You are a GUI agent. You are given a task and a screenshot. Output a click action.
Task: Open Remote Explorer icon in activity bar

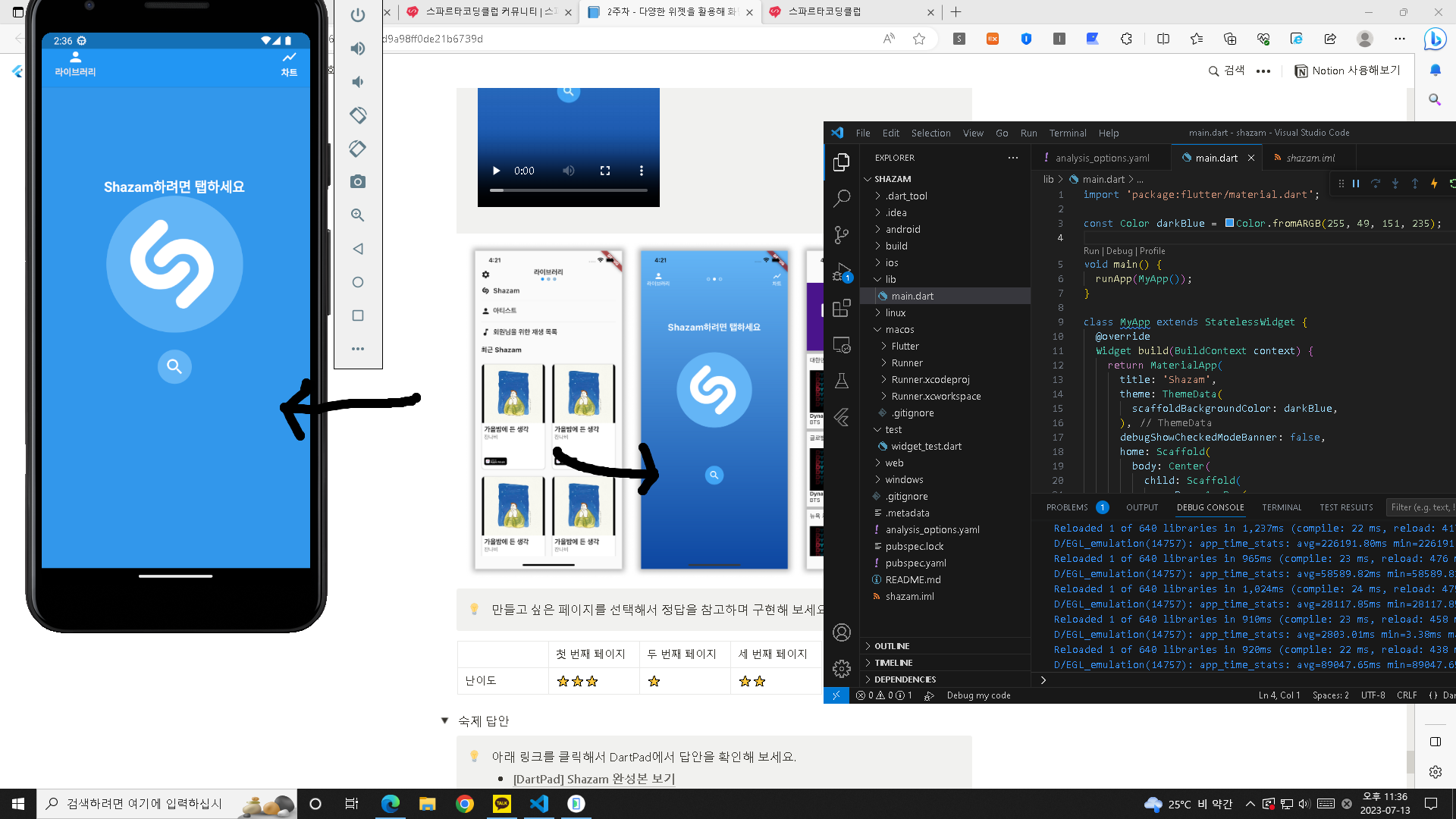pyautogui.click(x=842, y=344)
